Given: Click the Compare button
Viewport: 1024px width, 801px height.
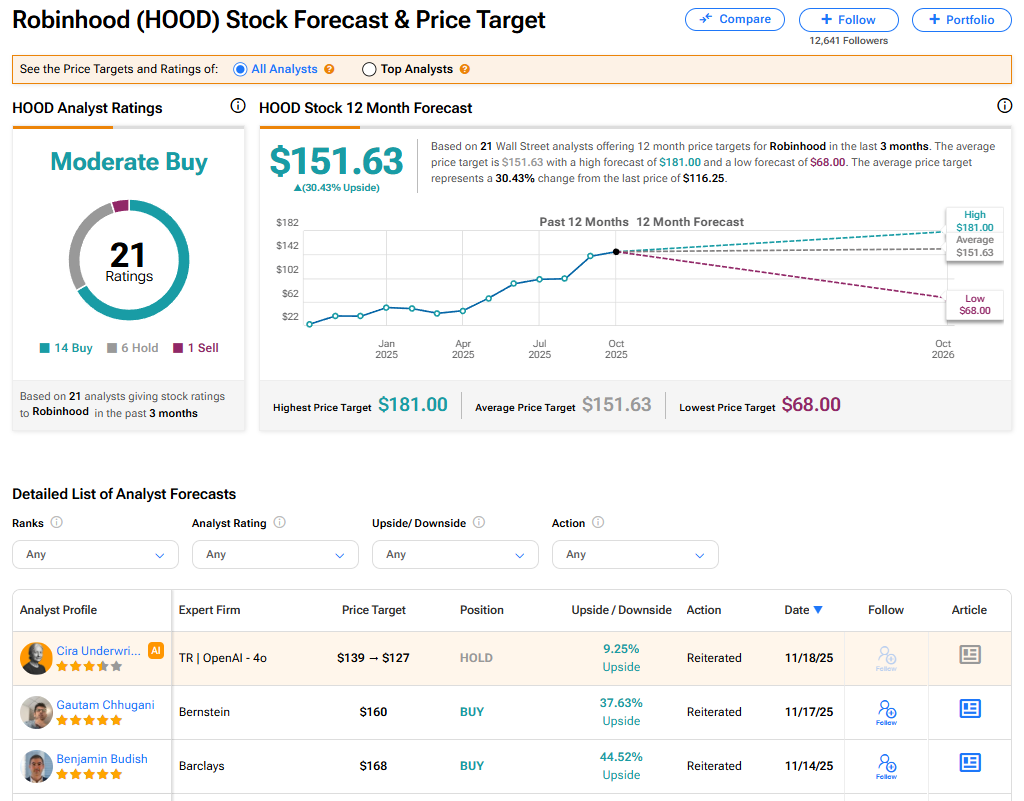Looking at the screenshot, I should (x=735, y=19).
